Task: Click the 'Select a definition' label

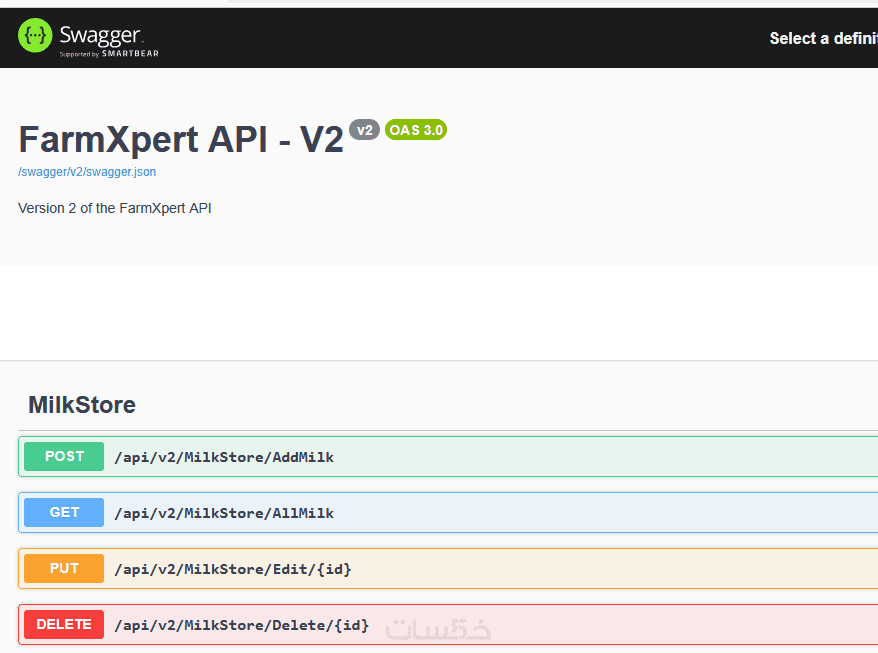Action: [822, 38]
